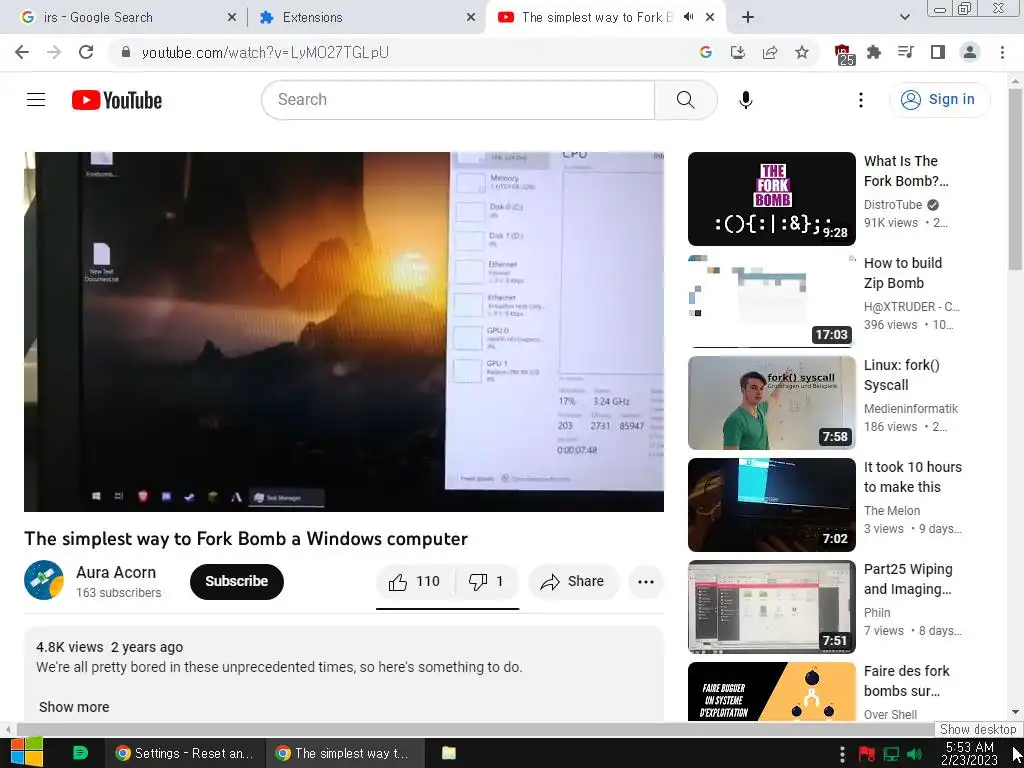
Task: Click the vertical page scrollbar
Action: [1015, 180]
